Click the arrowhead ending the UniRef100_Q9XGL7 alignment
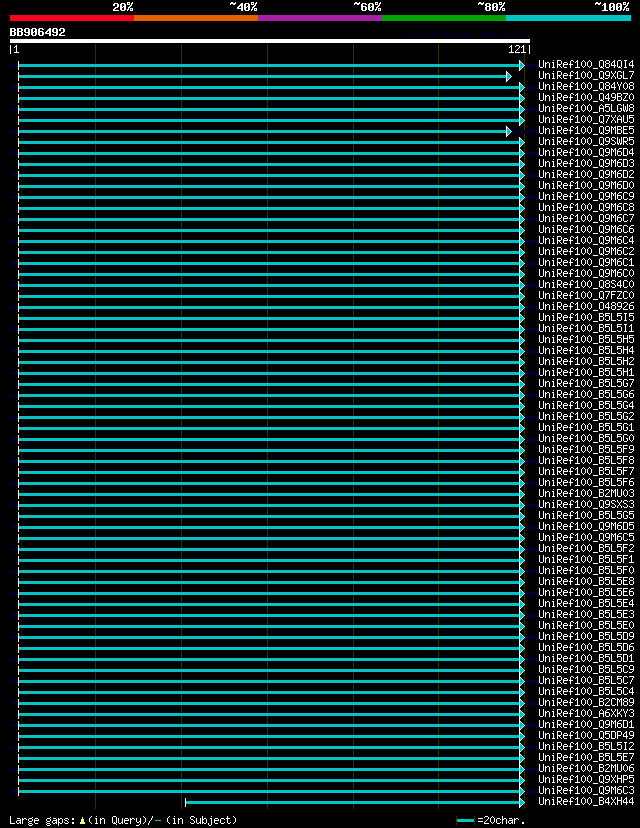 [509, 77]
